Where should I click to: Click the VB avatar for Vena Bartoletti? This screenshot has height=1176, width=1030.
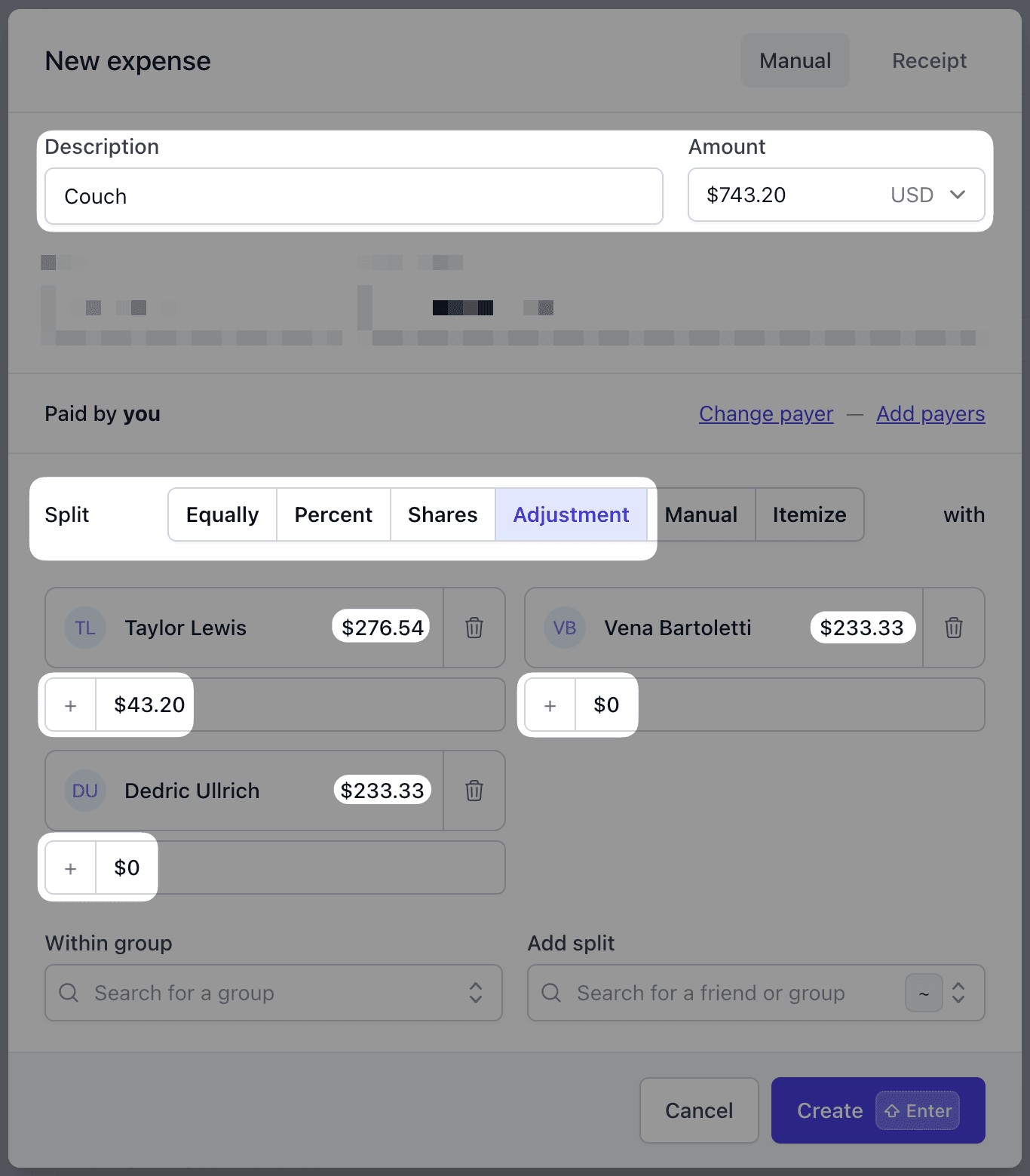(x=565, y=628)
